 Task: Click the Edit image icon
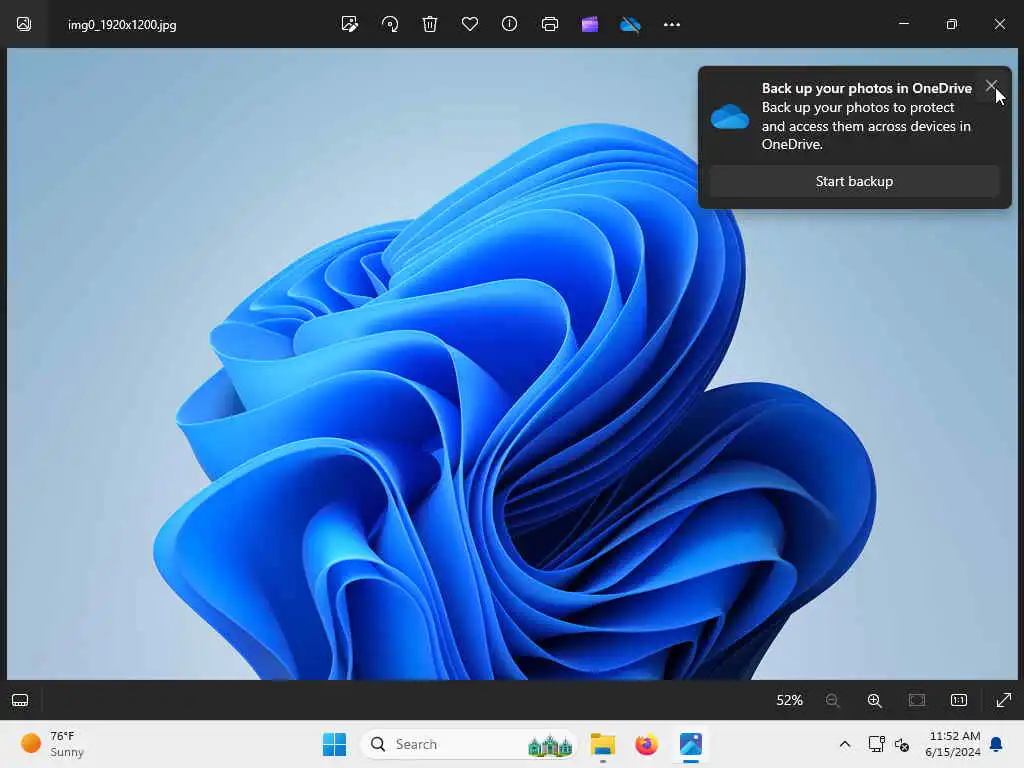pyautogui.click(x=349, y=24)
